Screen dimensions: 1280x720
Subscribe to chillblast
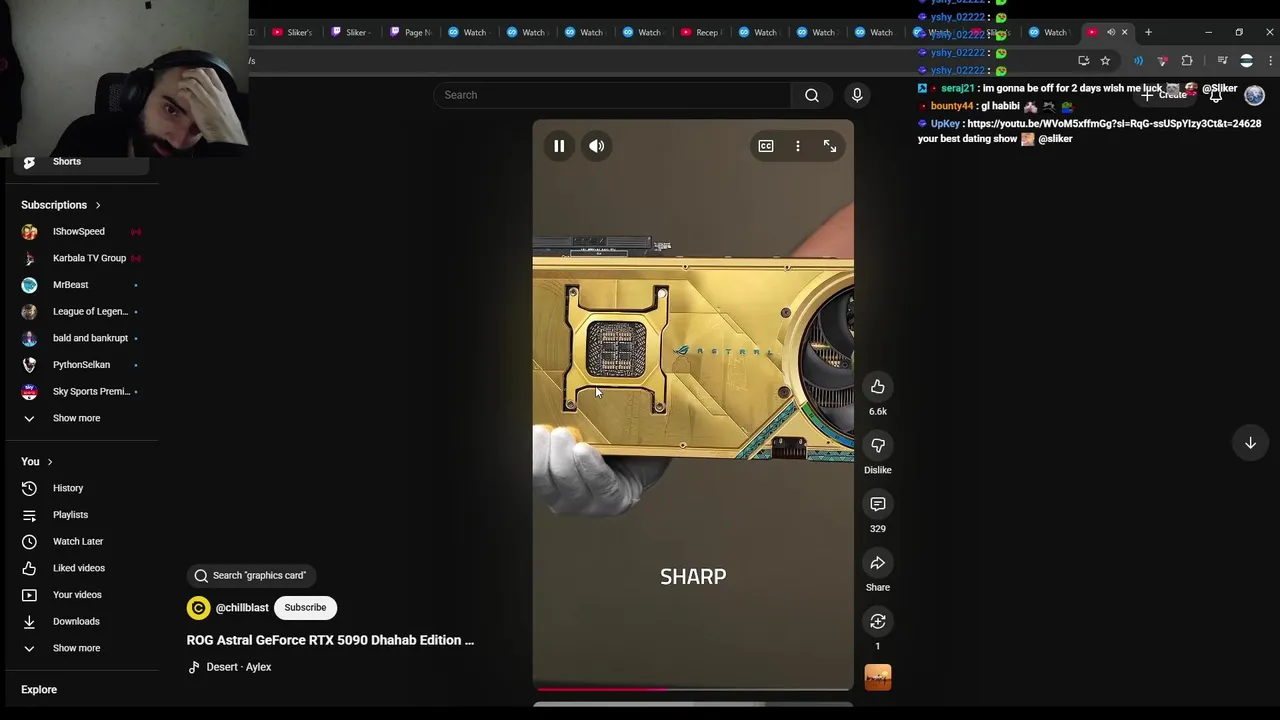coord(305,608)
